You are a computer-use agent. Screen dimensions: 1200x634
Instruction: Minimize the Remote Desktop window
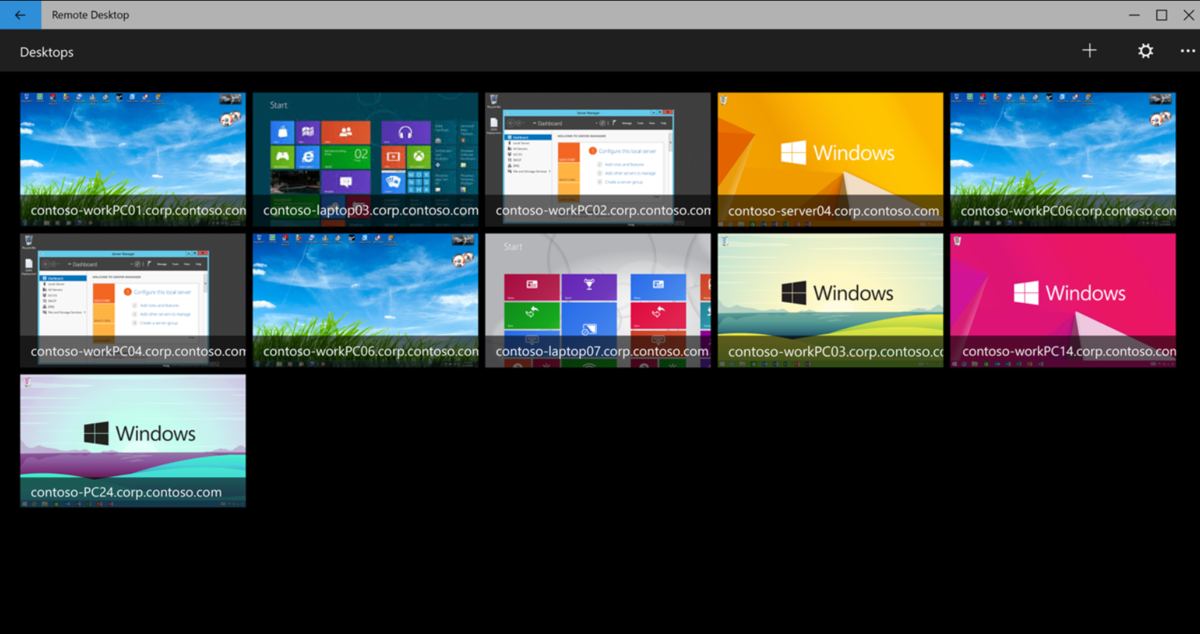pyautogui.click(x=1133, y=15)
